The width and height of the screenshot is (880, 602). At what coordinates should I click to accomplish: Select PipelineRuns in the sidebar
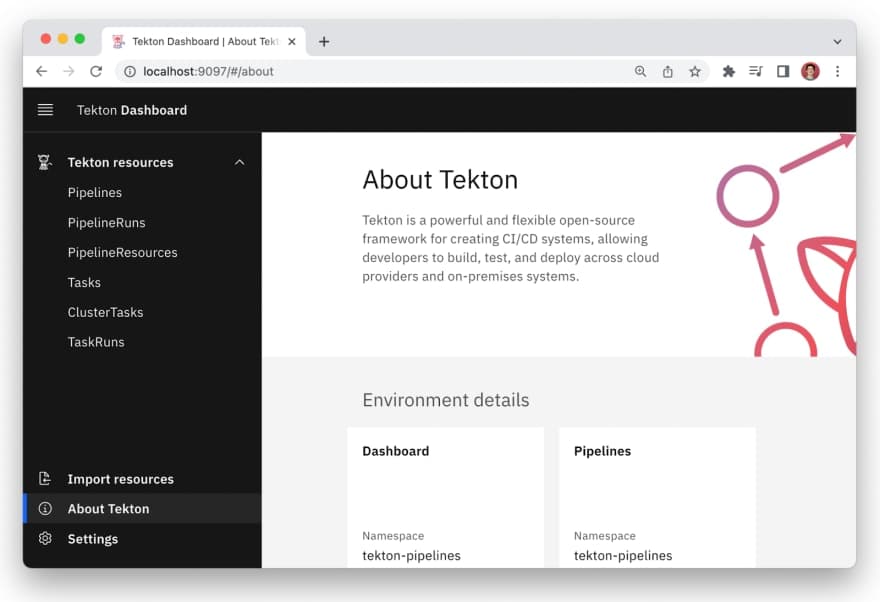pos(107,223)
